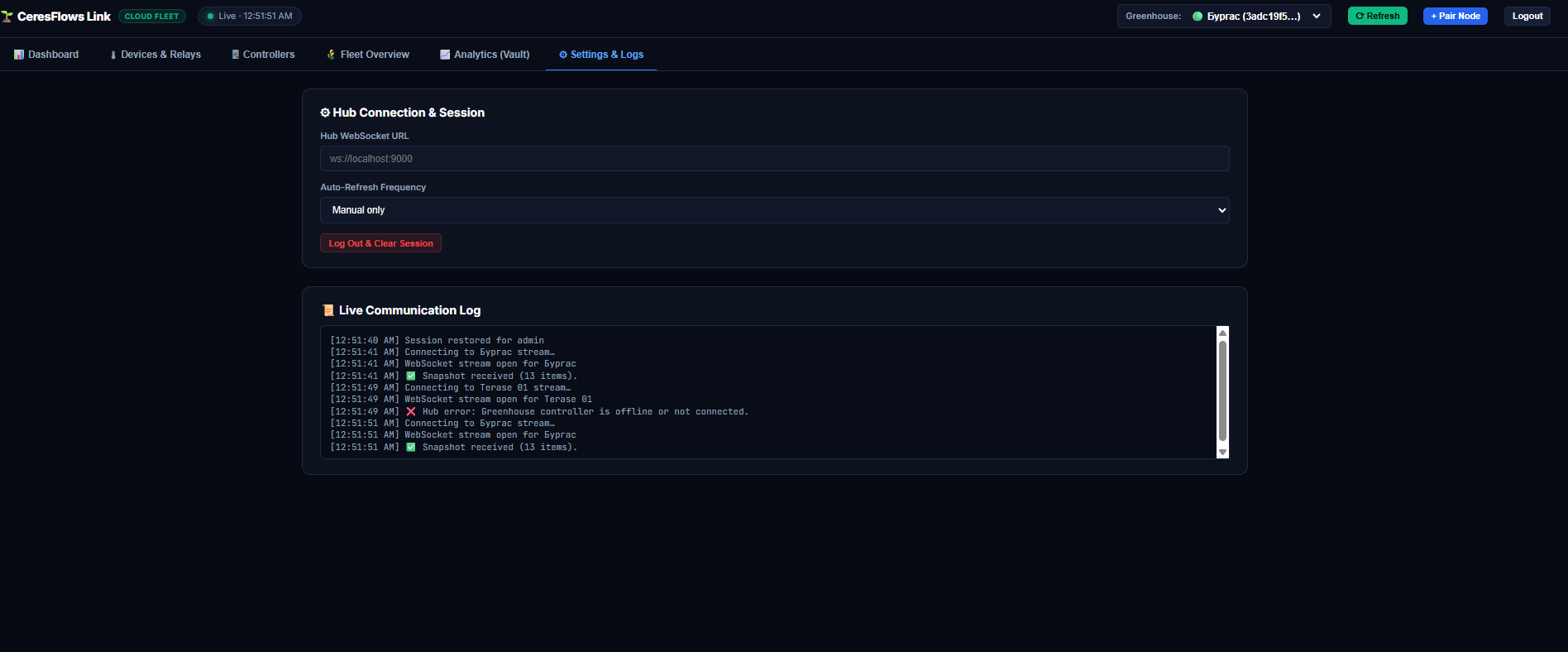Click the Hub WebSocket URL input field
Viewport: 1568px width, 652px height.
click(775, 159)
